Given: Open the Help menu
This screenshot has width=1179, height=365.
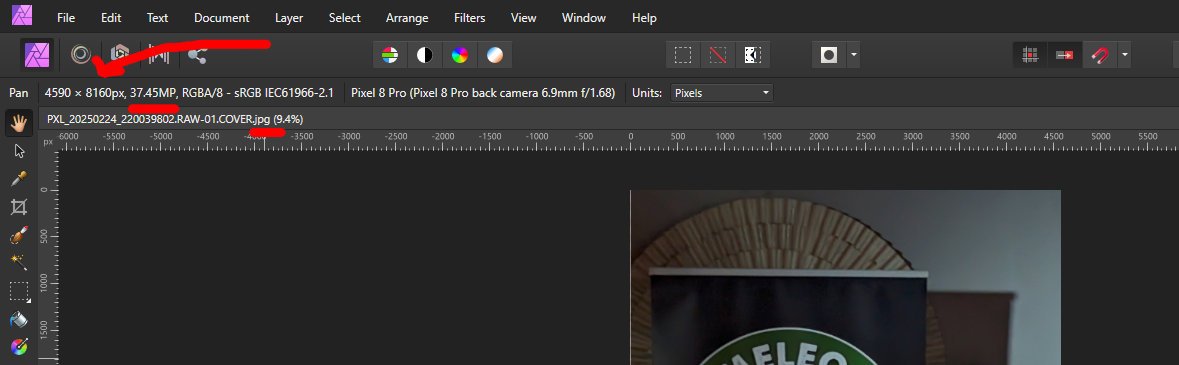Looking at the screenshot, I should 644,17.
